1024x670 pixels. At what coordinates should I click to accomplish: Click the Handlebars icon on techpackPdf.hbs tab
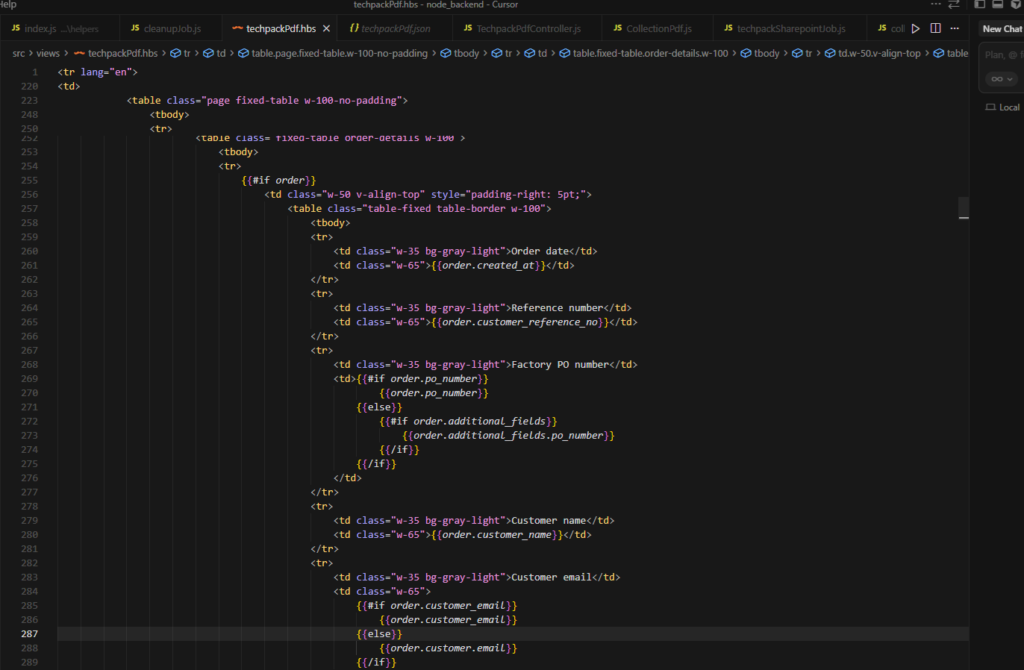coord(237,28)
